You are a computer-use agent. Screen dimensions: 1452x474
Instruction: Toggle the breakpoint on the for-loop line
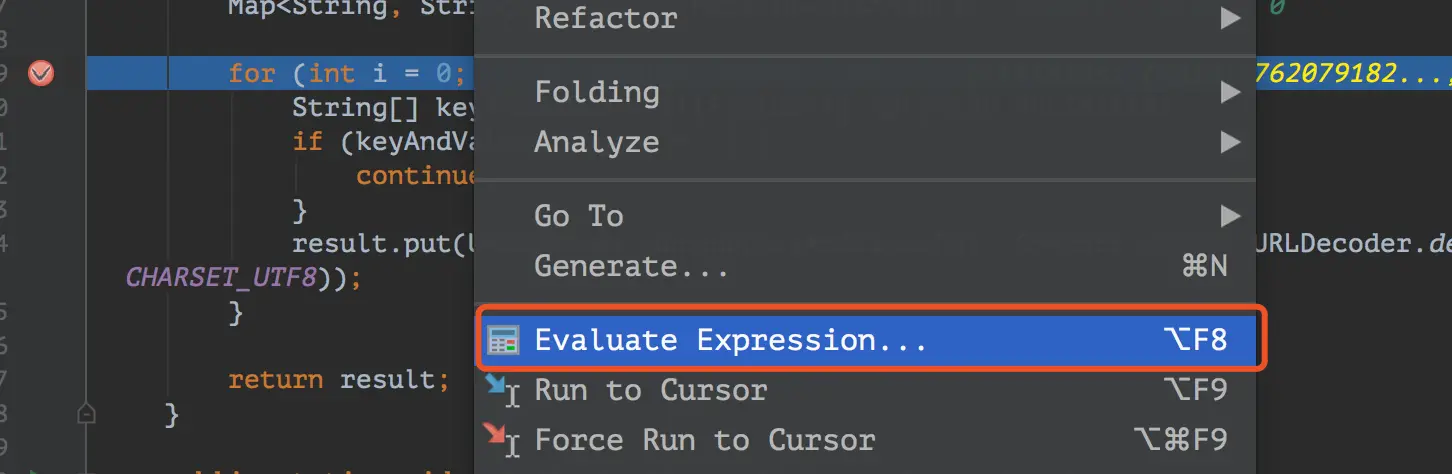pos(41,73)
